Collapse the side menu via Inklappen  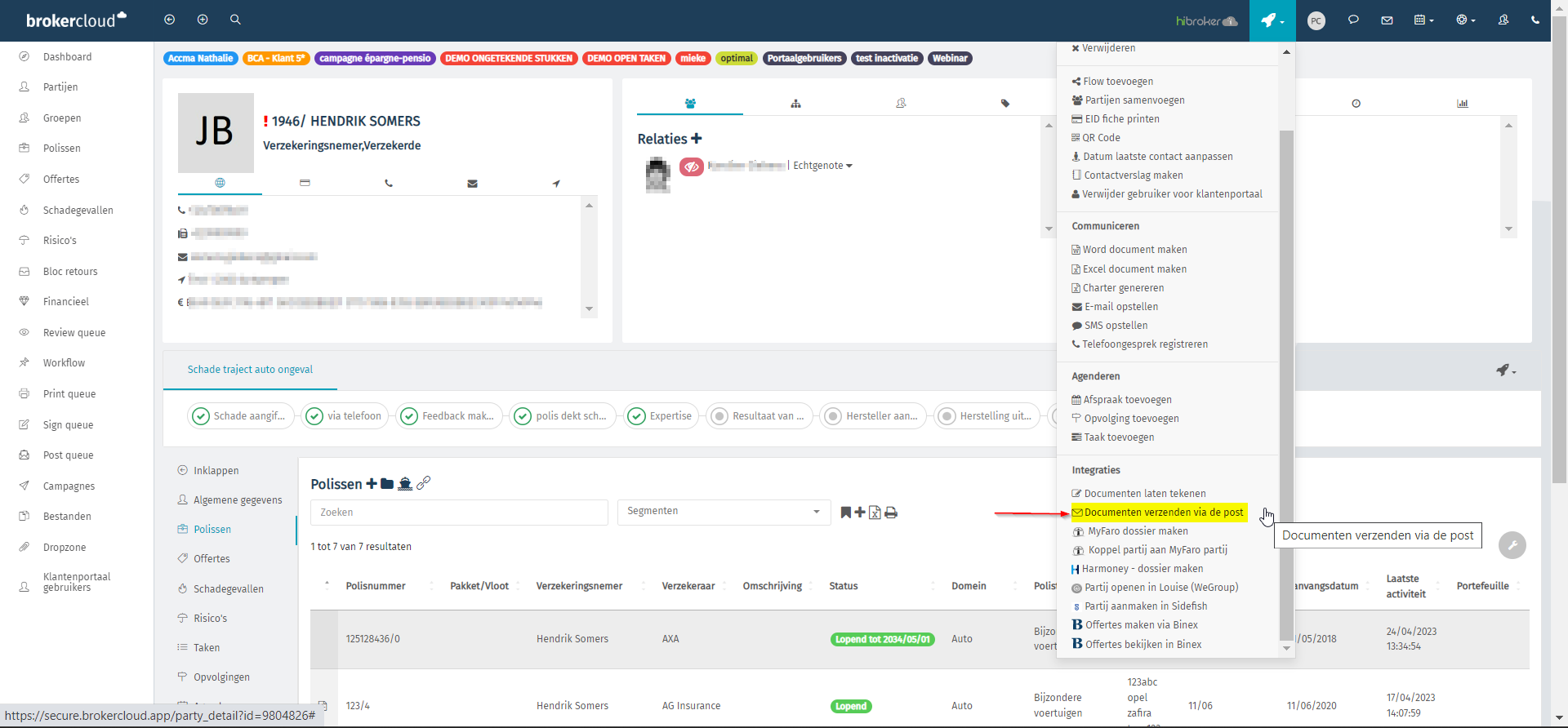point(216,471)
